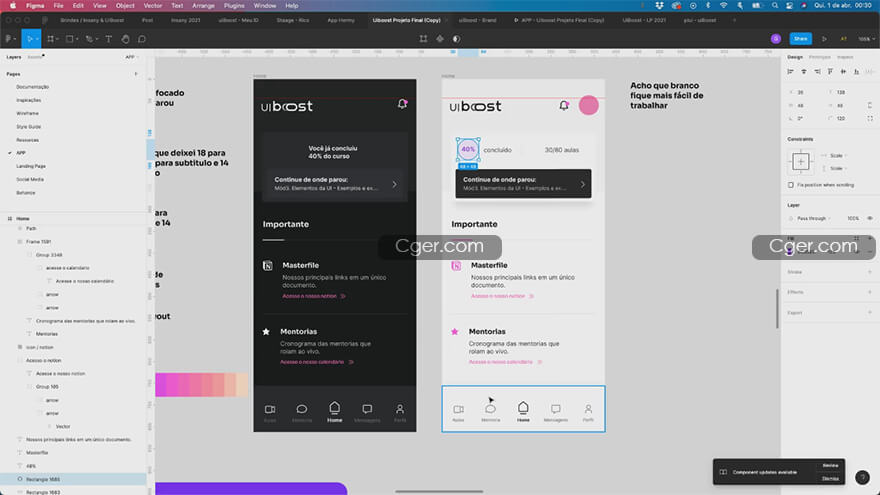Add a new page with plus icon
The image size is (880, 495).
pyautogui.click(x=136, y=74)
